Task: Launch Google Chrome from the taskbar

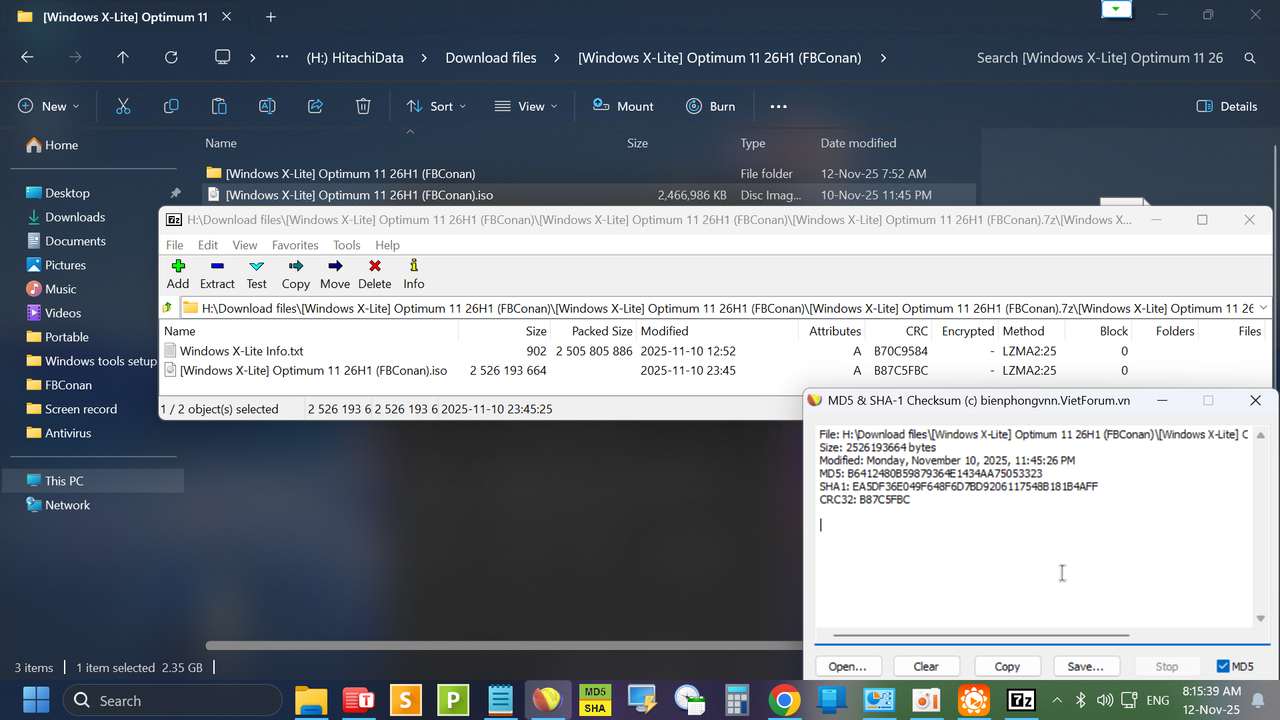Action: pos(784,700)
